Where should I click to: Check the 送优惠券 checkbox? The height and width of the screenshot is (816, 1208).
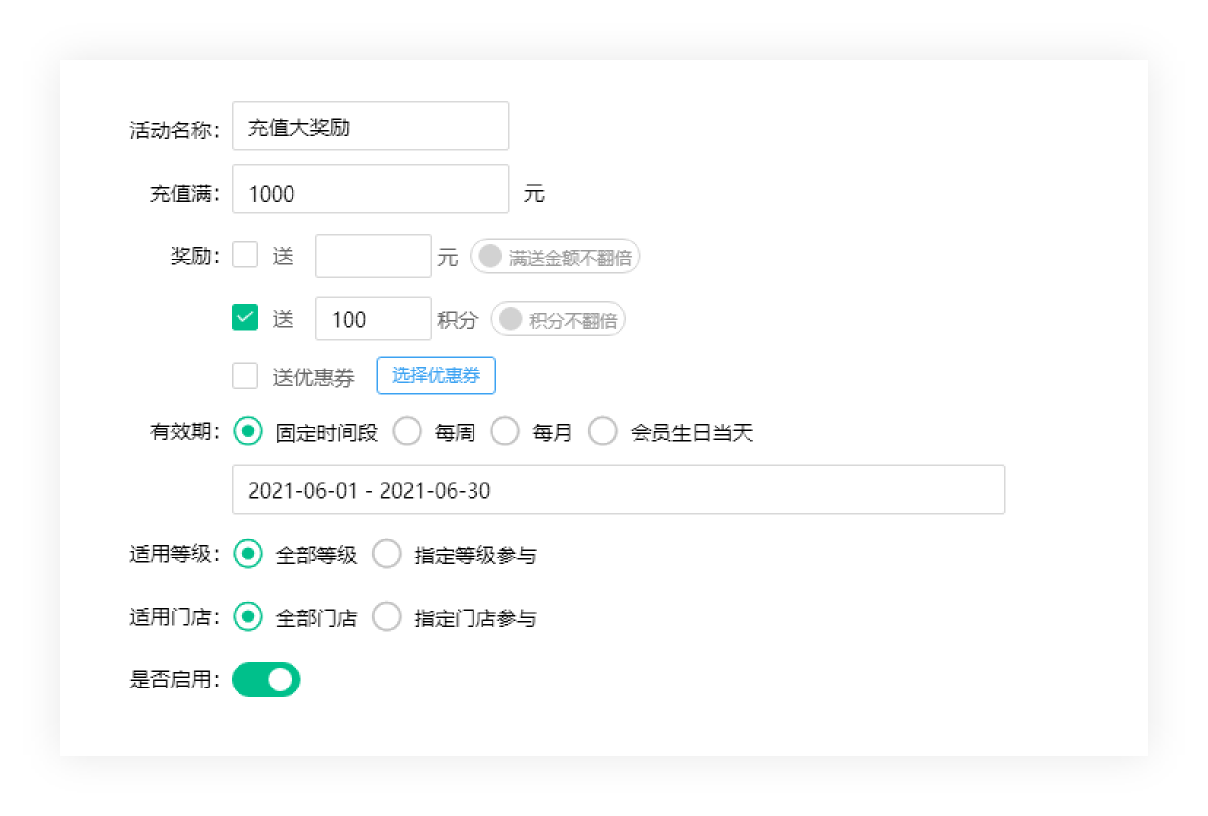coord(245,376)
